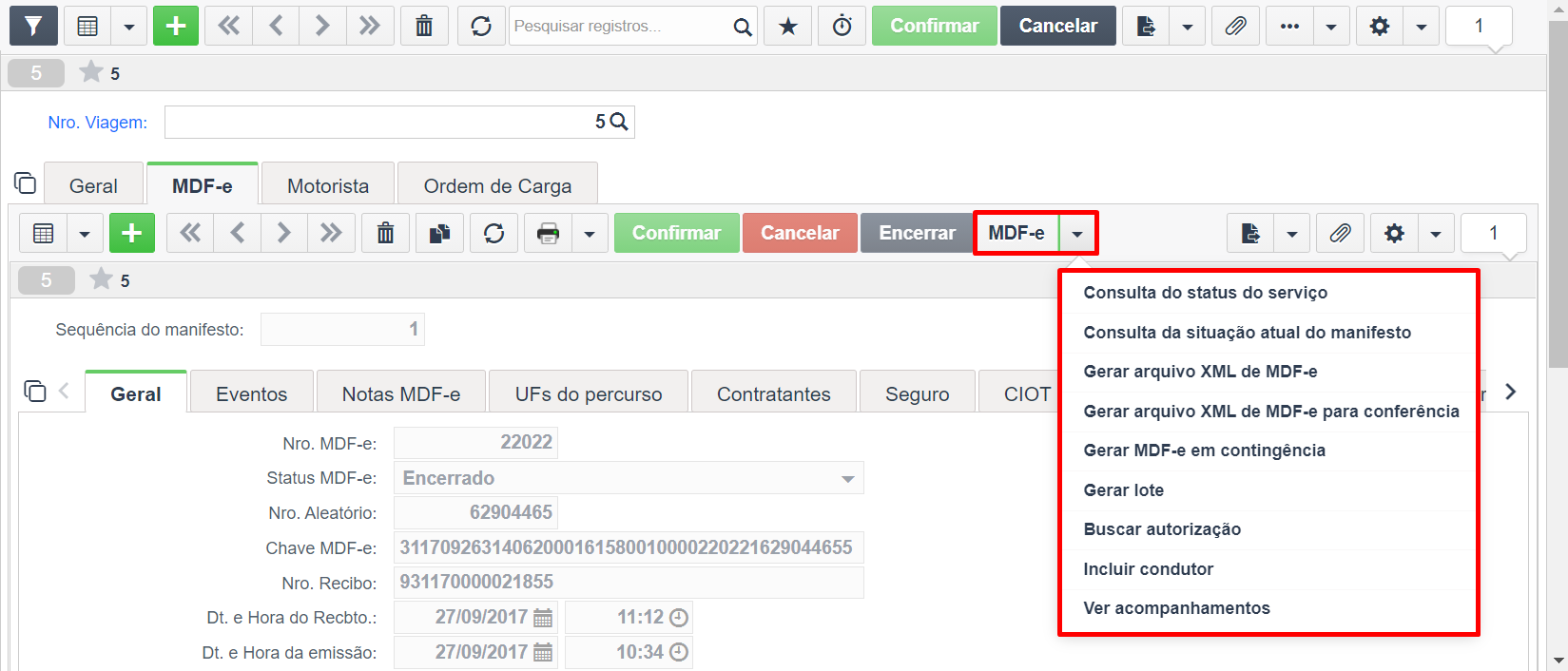Refresh records in top toolbar
This screenshot has height=671, width=1568.
pos(481,26)
